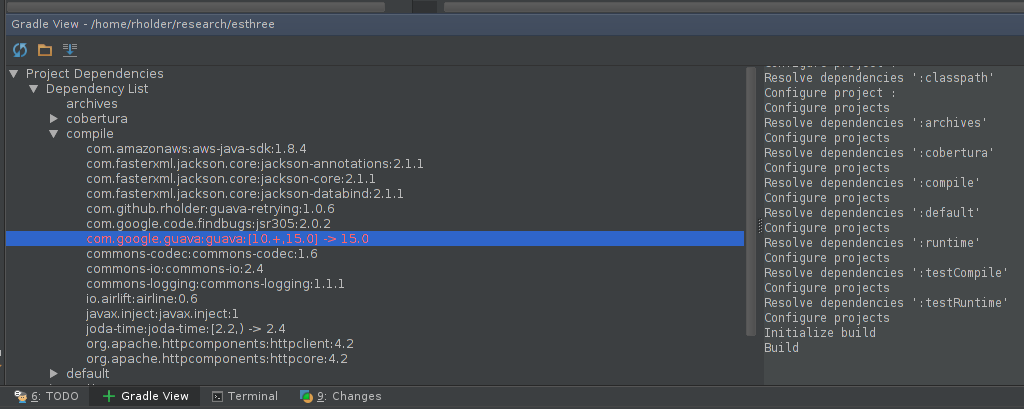
Task: Click the collapse-all toolbar icon
Action: tap(70, 50)
